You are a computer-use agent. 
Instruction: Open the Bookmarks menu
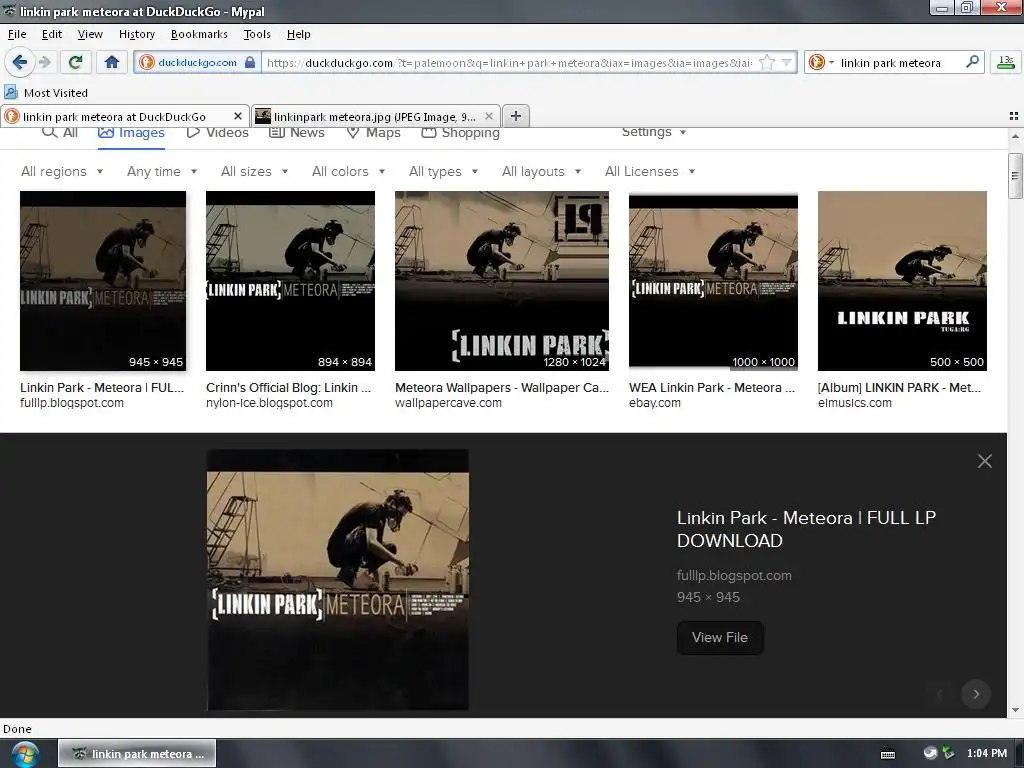point(199,34)
